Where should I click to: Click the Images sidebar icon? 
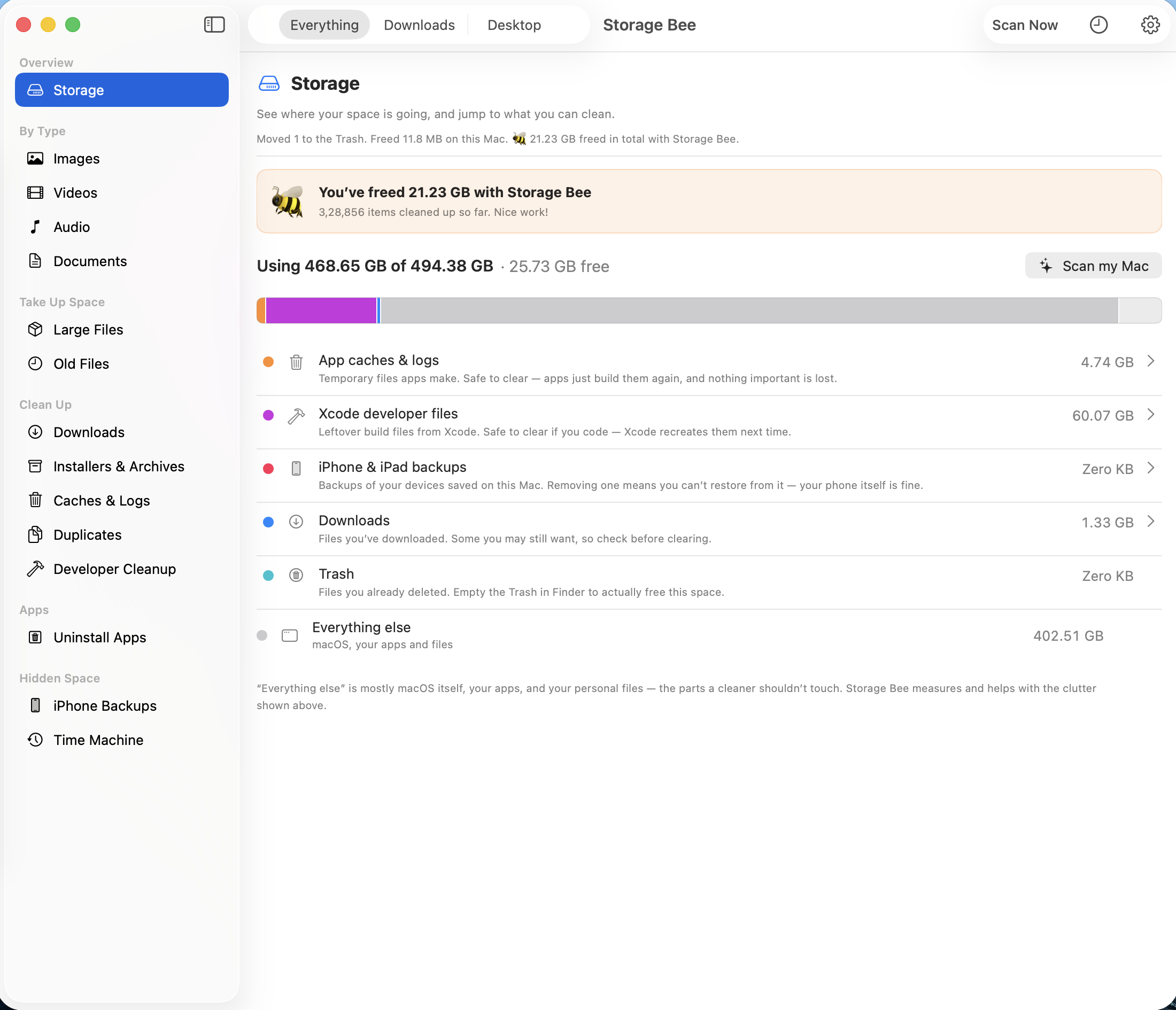tap(35, 158)
